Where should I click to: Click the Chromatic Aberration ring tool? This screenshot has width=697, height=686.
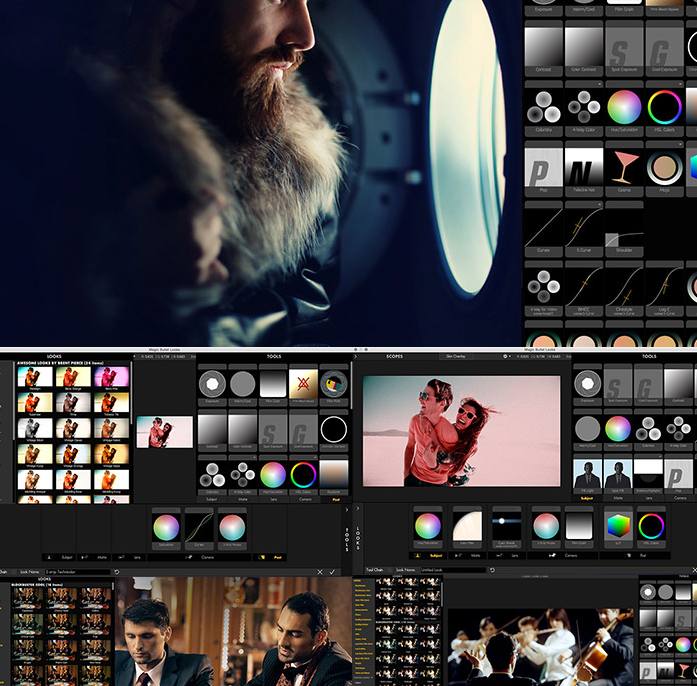[334, 430]
